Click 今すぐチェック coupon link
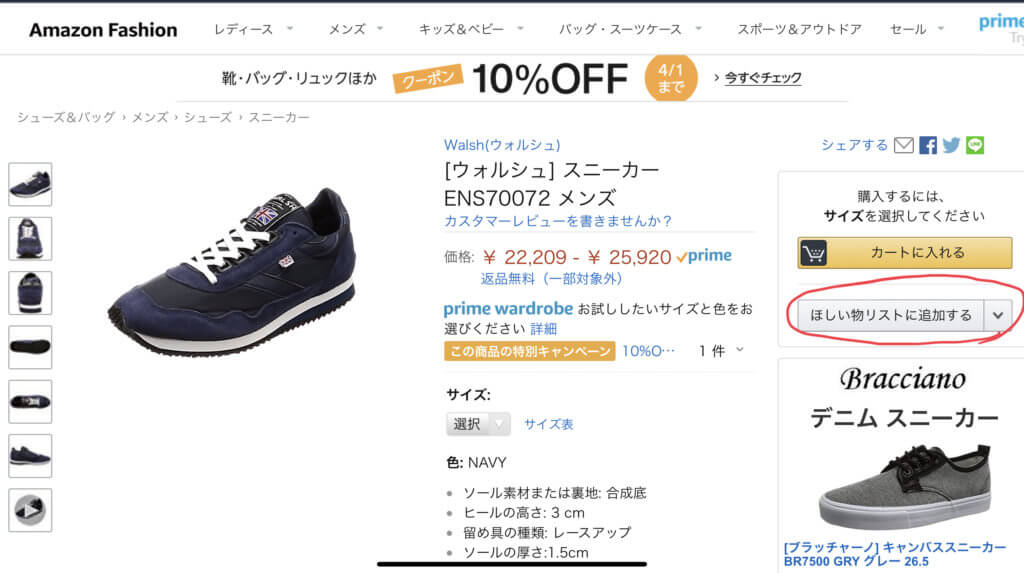Image resolution: width=1024 pixels, height=573 pixels. click(762, 77)
